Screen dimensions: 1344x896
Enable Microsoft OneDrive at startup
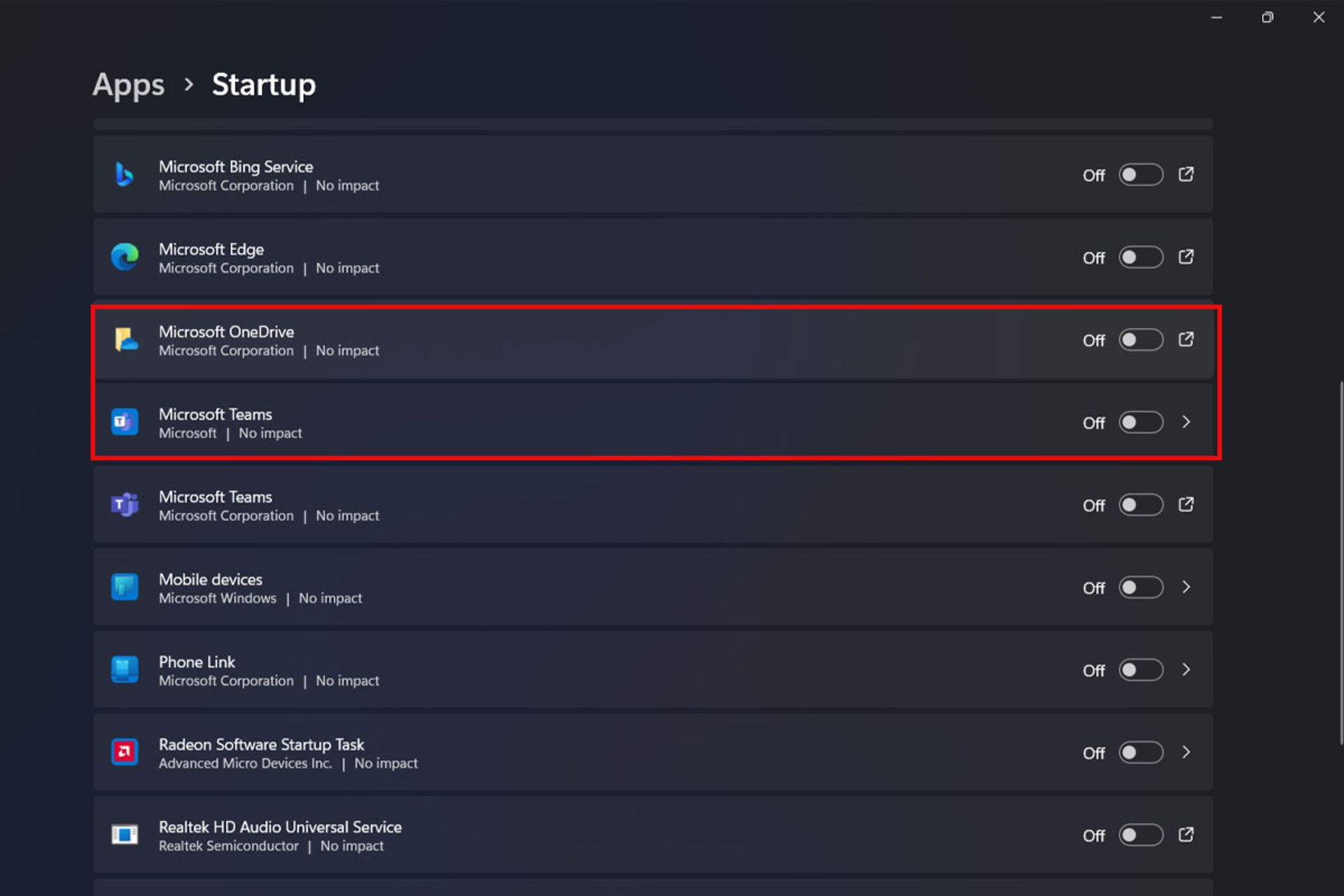coord(1140,340)
